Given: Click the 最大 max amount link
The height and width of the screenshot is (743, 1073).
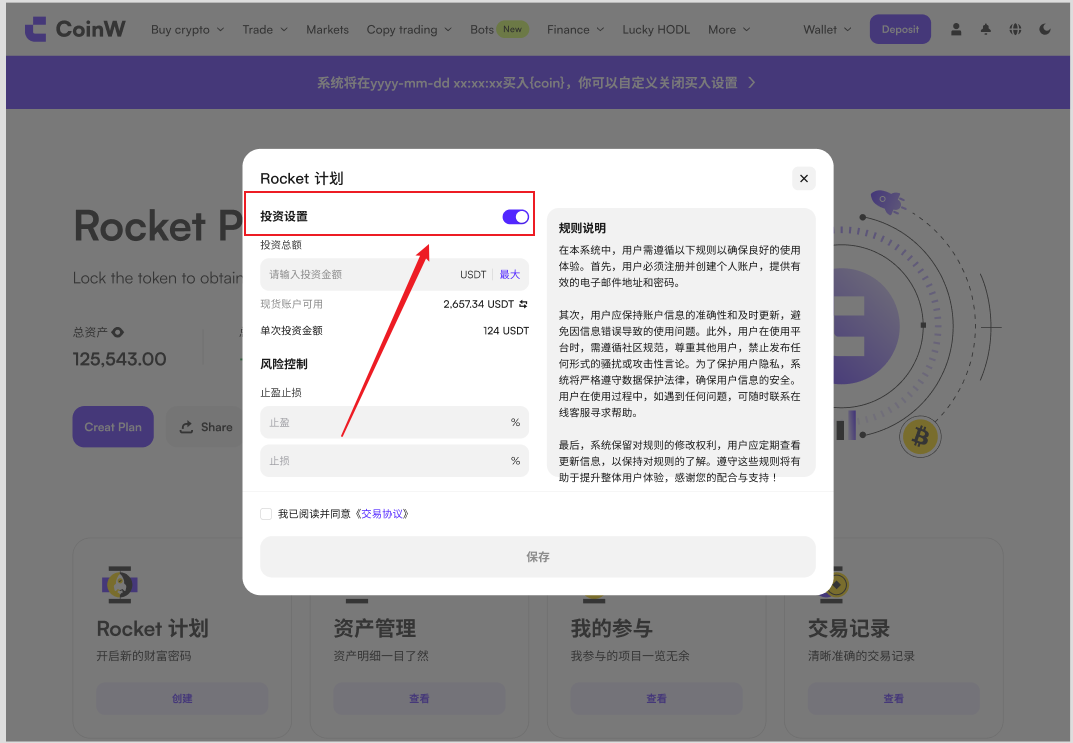Looking at the screenshot, I should point(510,275).
